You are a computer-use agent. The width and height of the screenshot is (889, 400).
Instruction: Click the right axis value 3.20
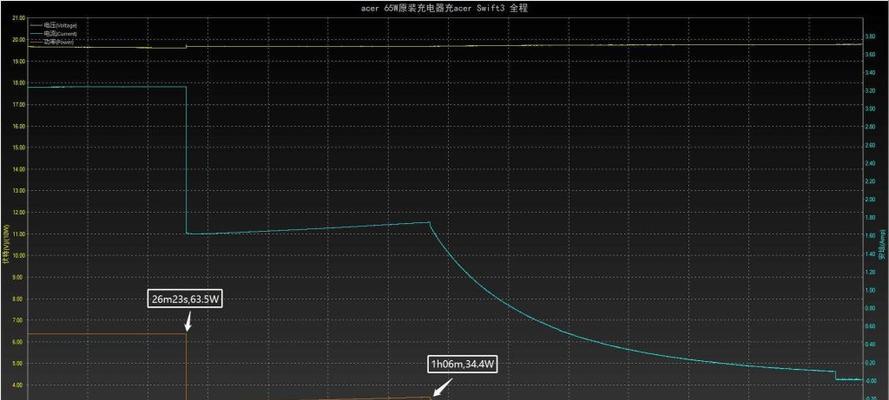pyautogui.click(x=869, y=91)
